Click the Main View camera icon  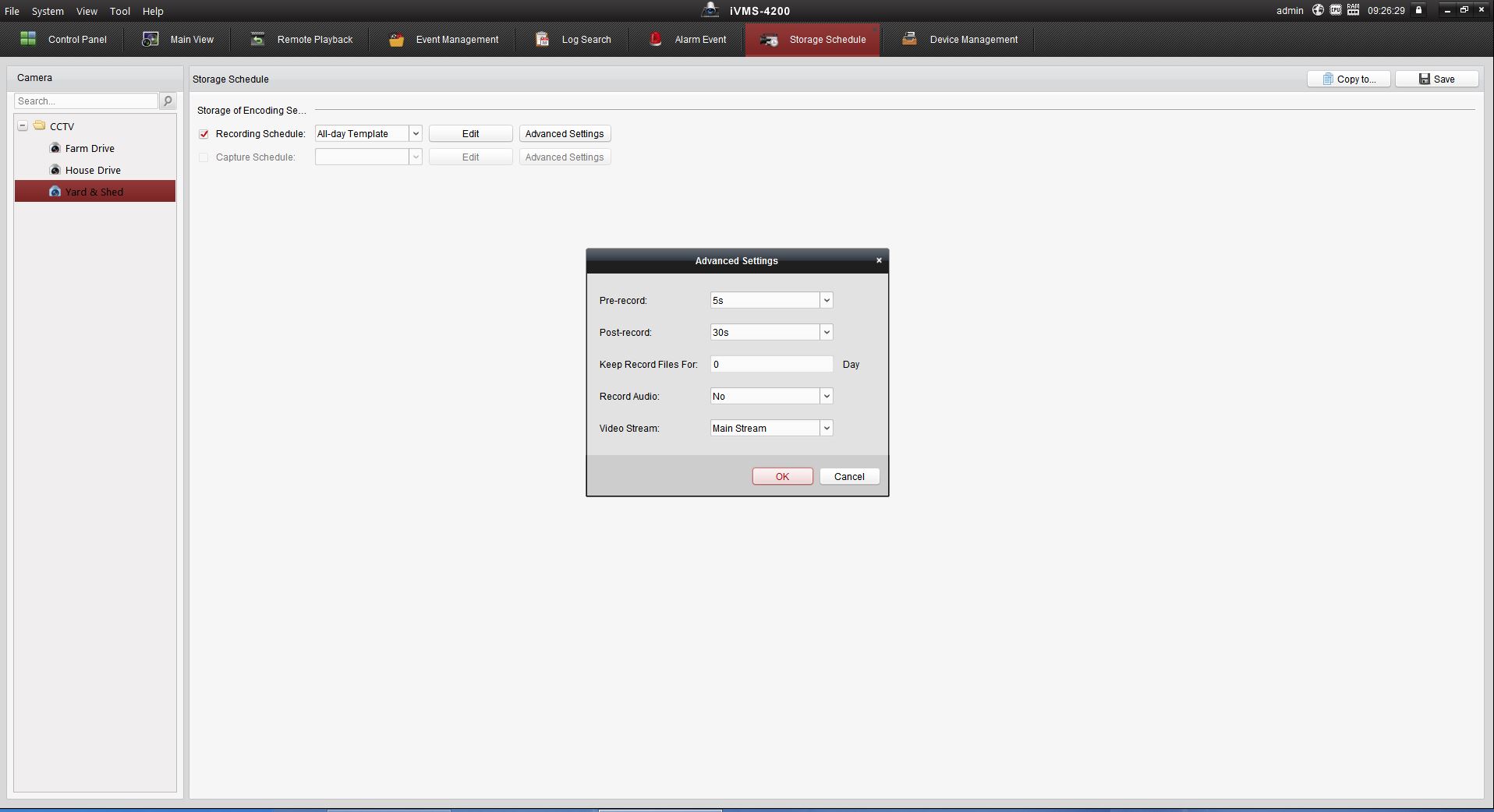coord(150,39)
